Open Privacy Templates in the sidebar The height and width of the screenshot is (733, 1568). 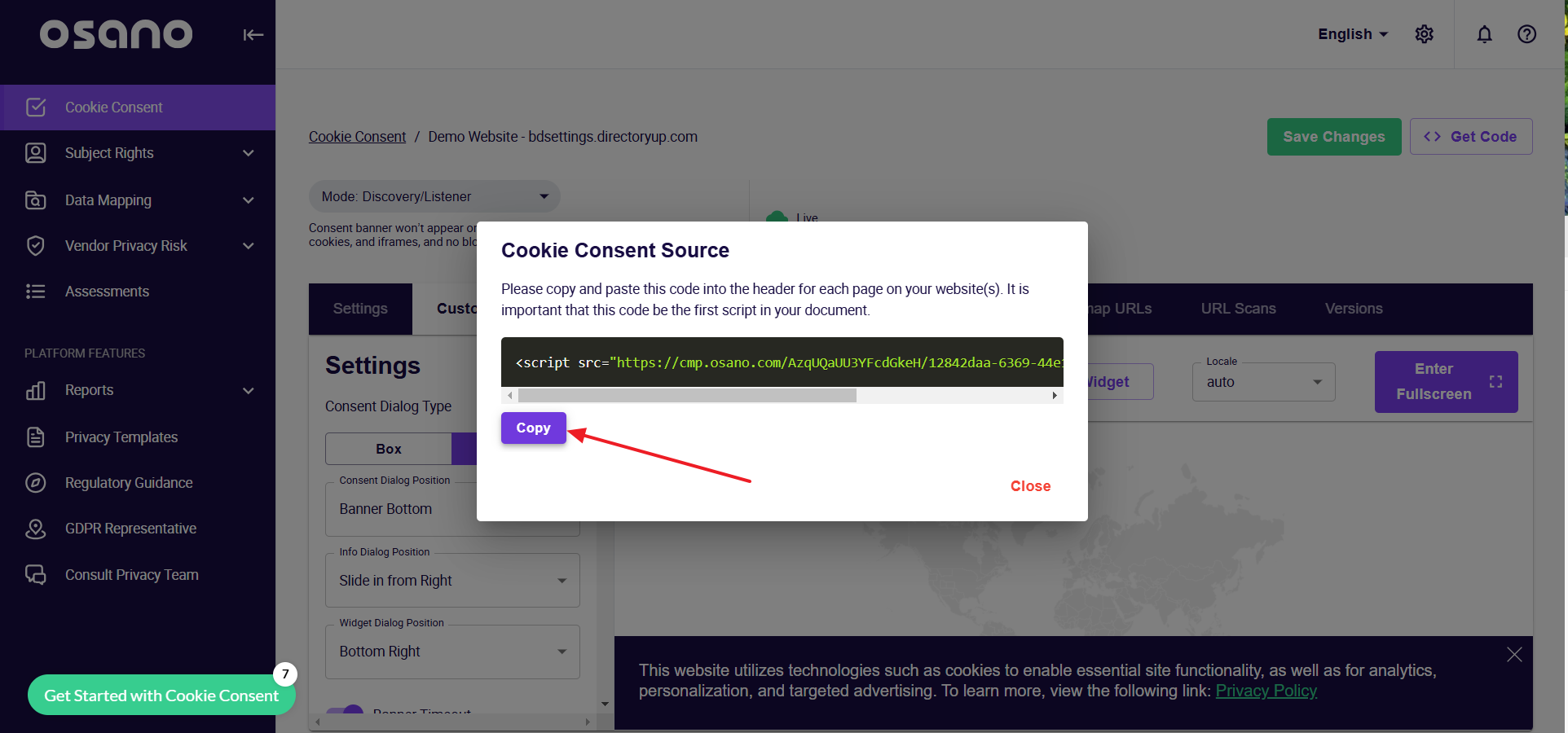[x=138, y=437]
